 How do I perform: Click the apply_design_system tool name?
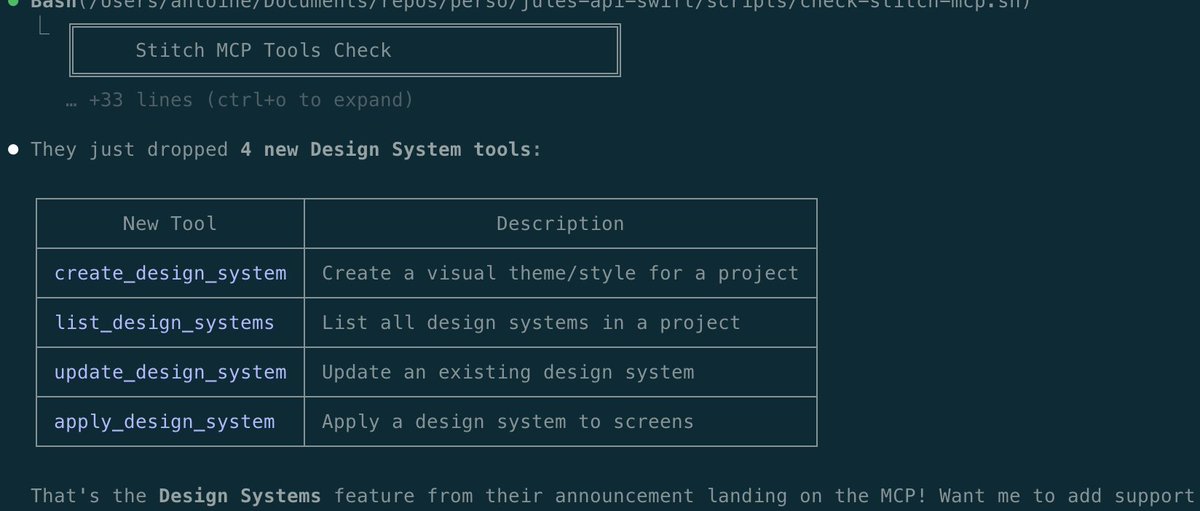coord(164,422)
